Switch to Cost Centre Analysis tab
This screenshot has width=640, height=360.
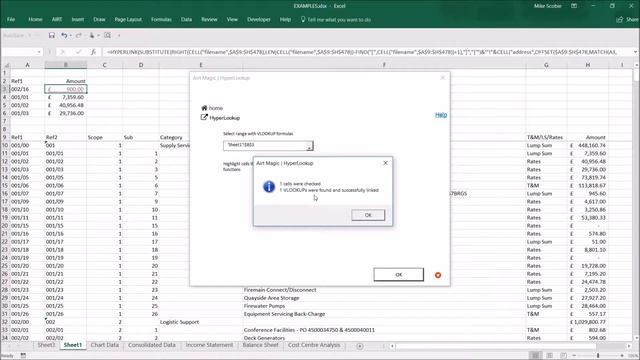(314, 345)
